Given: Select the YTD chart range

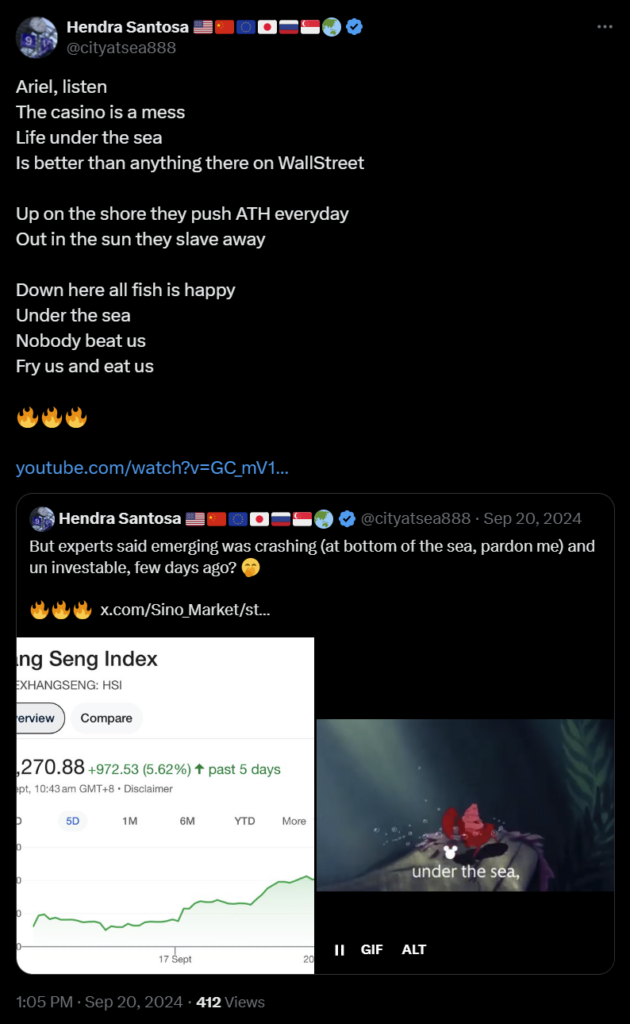Looking at the screenshot, I should pos(245,821).
